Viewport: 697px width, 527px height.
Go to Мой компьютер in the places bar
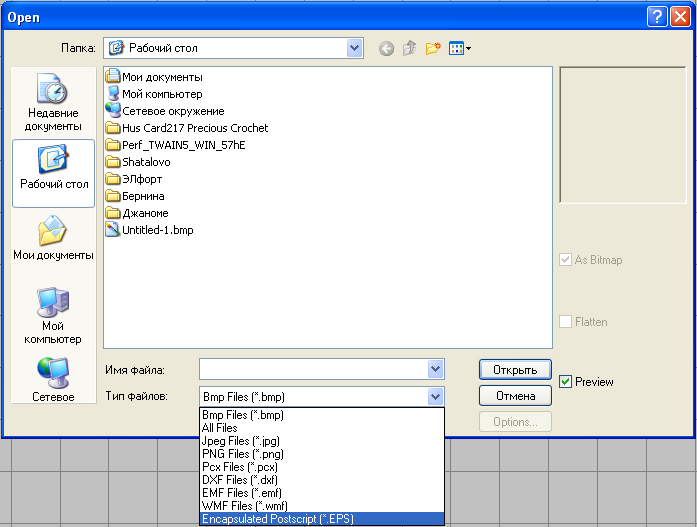point(53,315)
